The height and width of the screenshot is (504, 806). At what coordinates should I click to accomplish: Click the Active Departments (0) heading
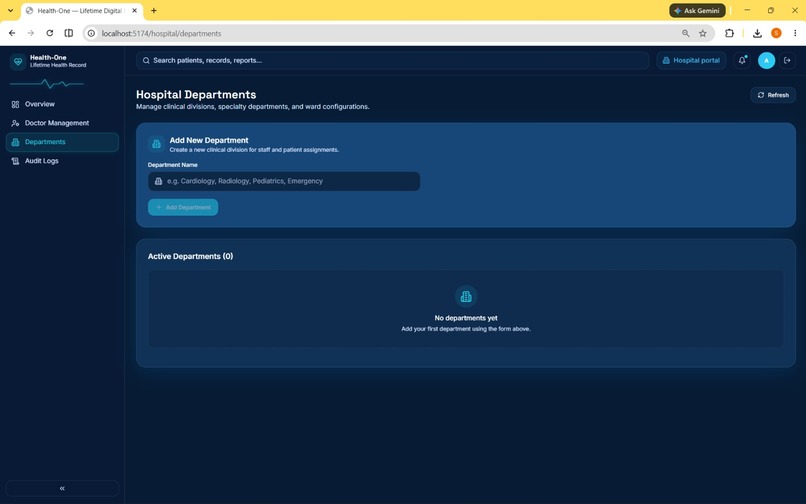[190, 256]
